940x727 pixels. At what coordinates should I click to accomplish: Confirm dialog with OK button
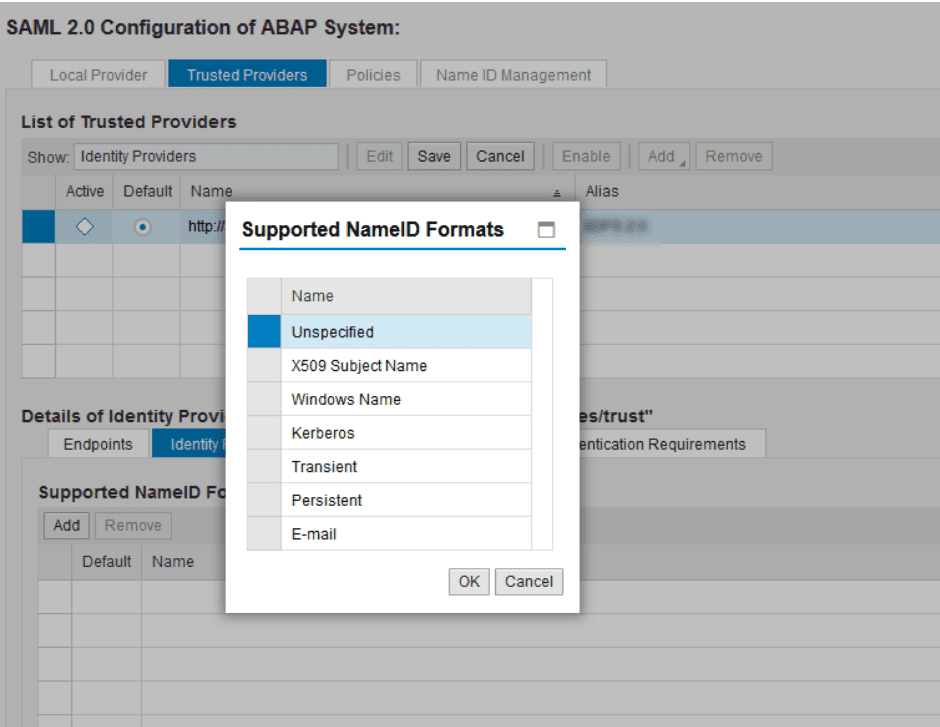pyautogui.click(x=469, y=581)
